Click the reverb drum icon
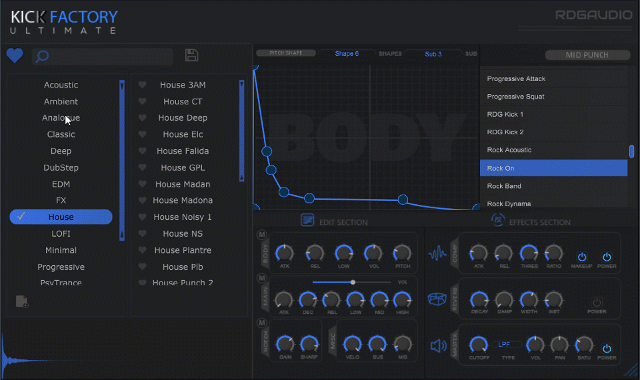 (437, 299)
